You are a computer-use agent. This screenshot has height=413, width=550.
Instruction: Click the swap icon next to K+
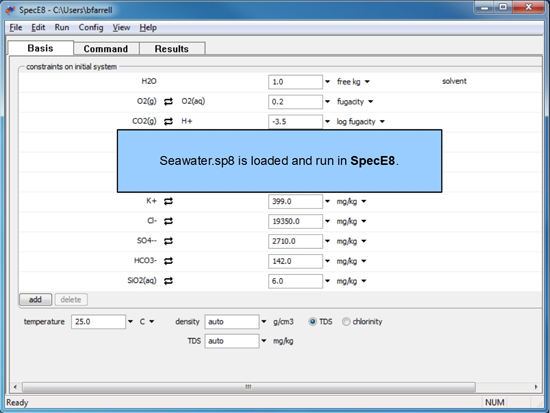click(x=168, y=201)
